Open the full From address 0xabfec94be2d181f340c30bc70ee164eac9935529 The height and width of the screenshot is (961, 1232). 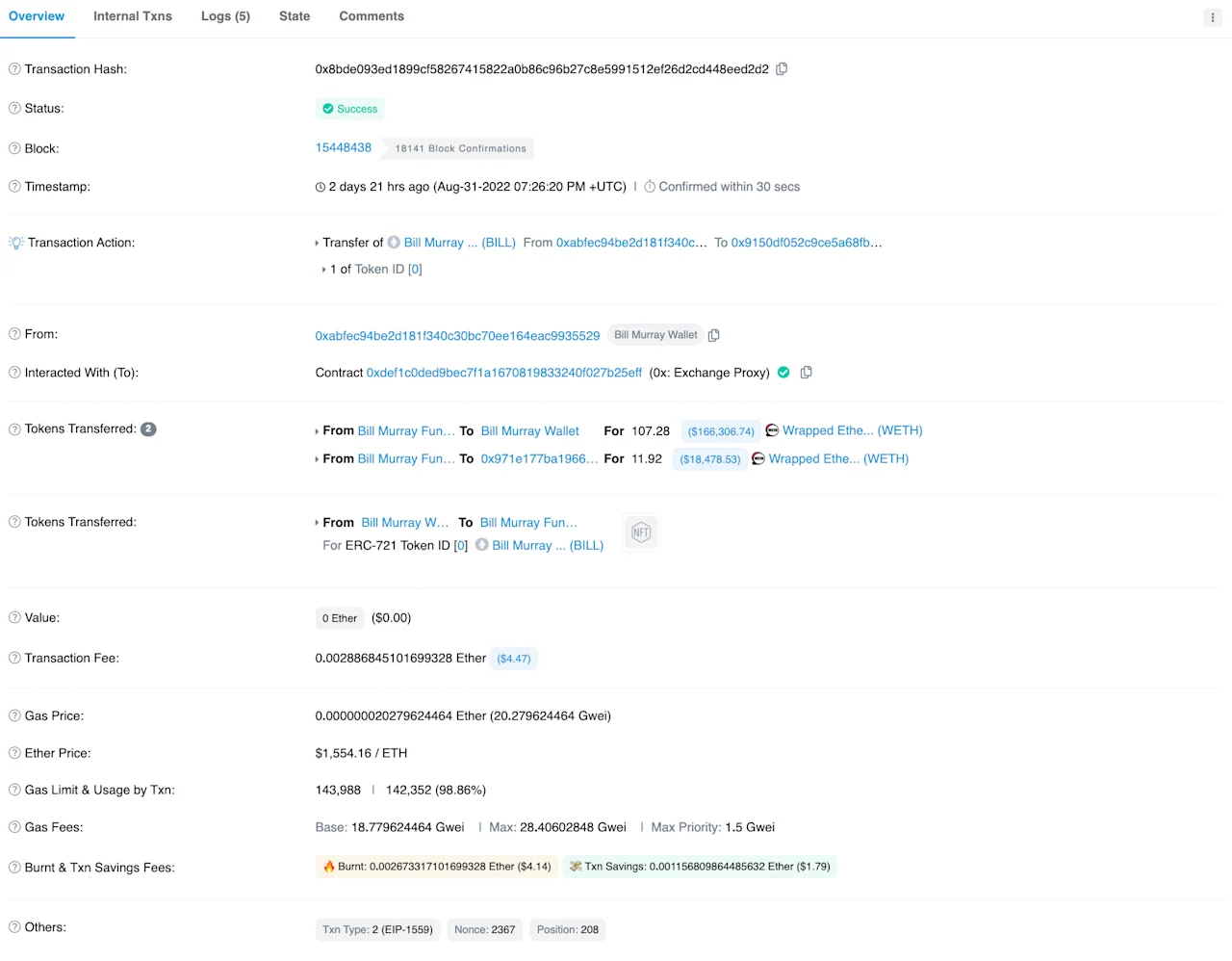[x=457, y=336]
